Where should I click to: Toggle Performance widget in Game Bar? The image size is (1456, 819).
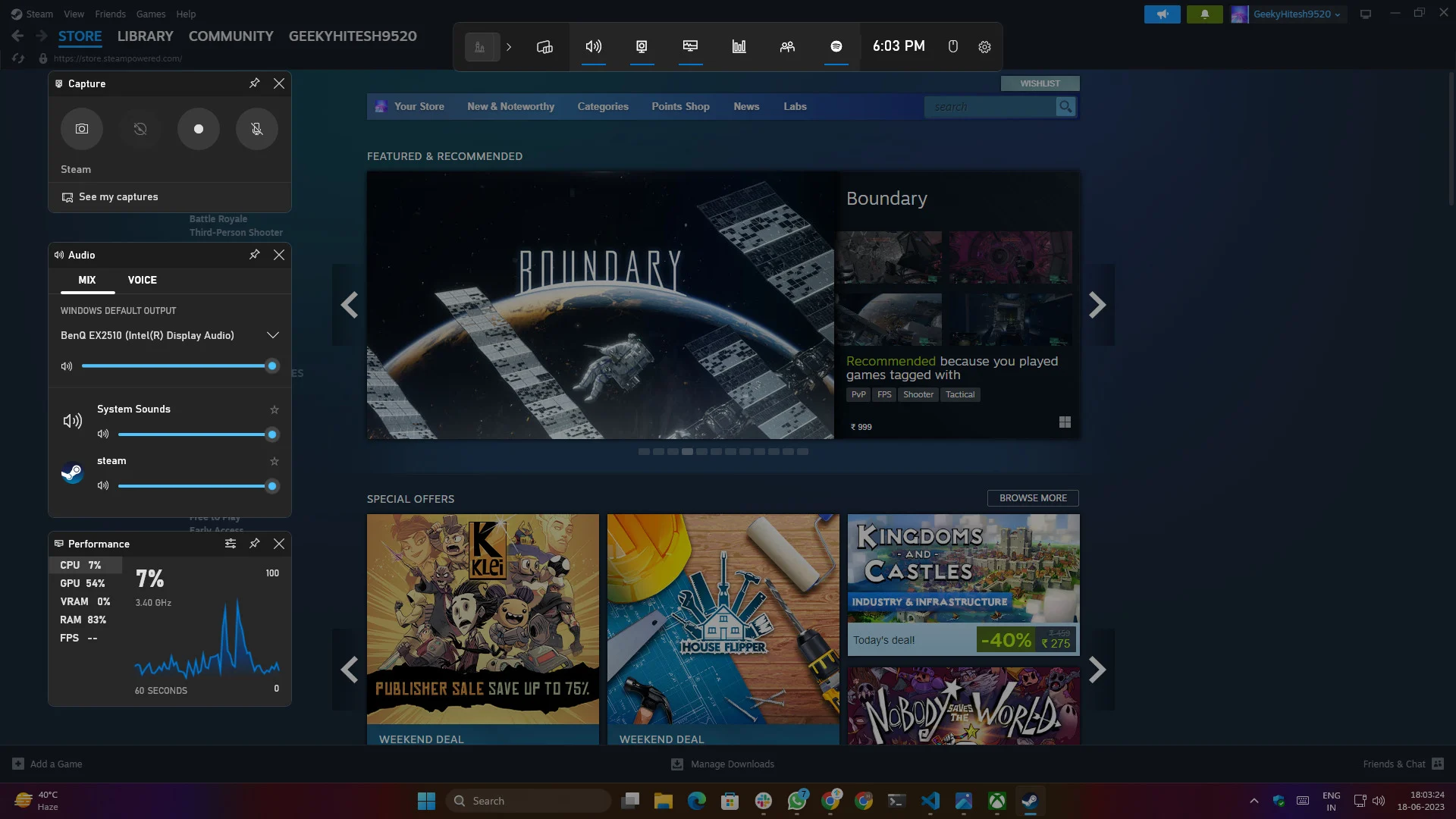point(691,47)
